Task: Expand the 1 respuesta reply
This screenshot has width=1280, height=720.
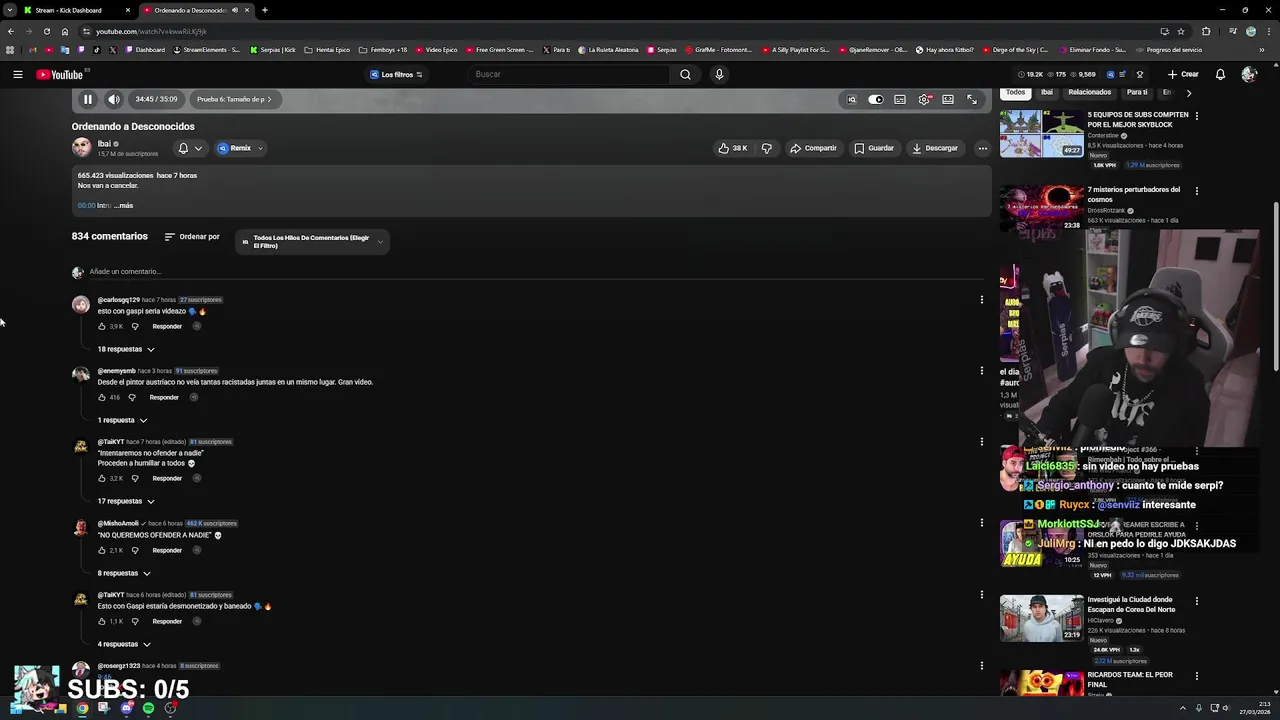Action: click(x=122, y=420)
